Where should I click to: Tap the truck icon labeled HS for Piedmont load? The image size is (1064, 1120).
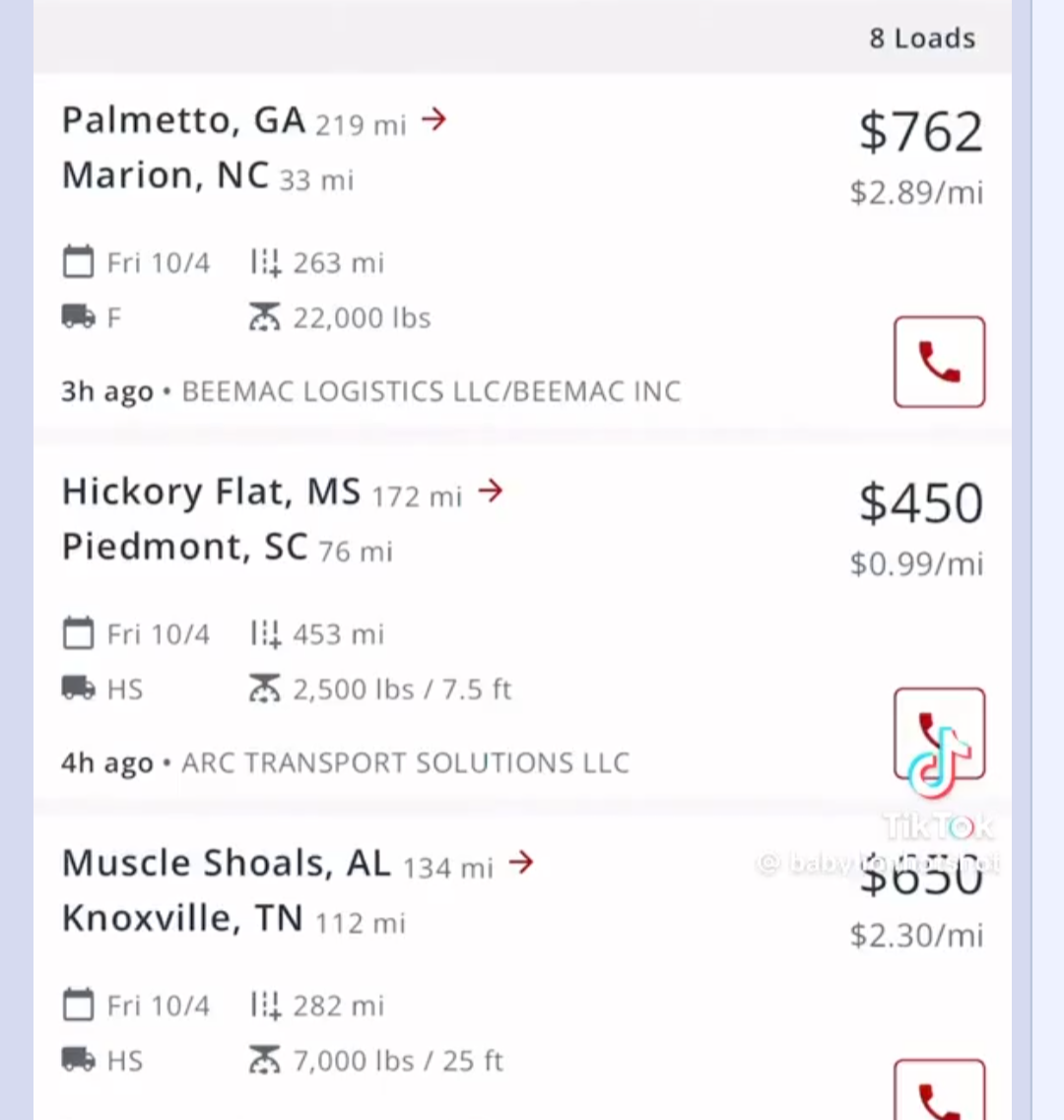click(x=79, y=688)
